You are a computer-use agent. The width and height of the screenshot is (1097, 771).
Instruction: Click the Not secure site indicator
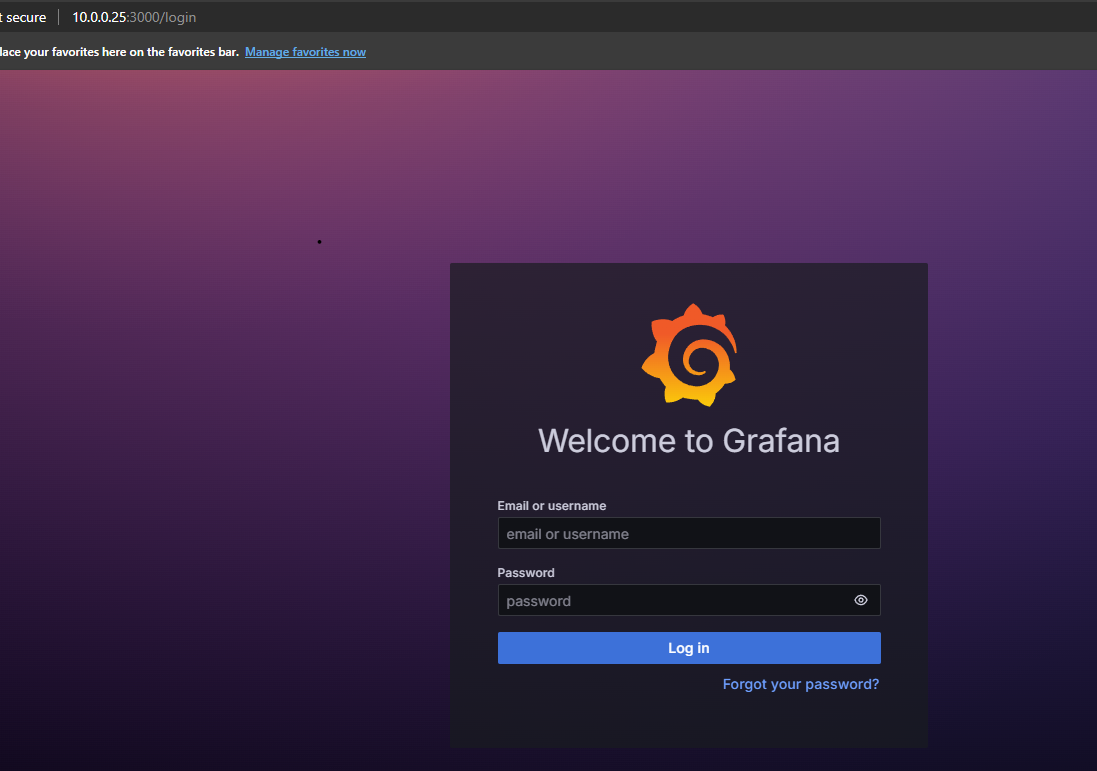[24, 17]
